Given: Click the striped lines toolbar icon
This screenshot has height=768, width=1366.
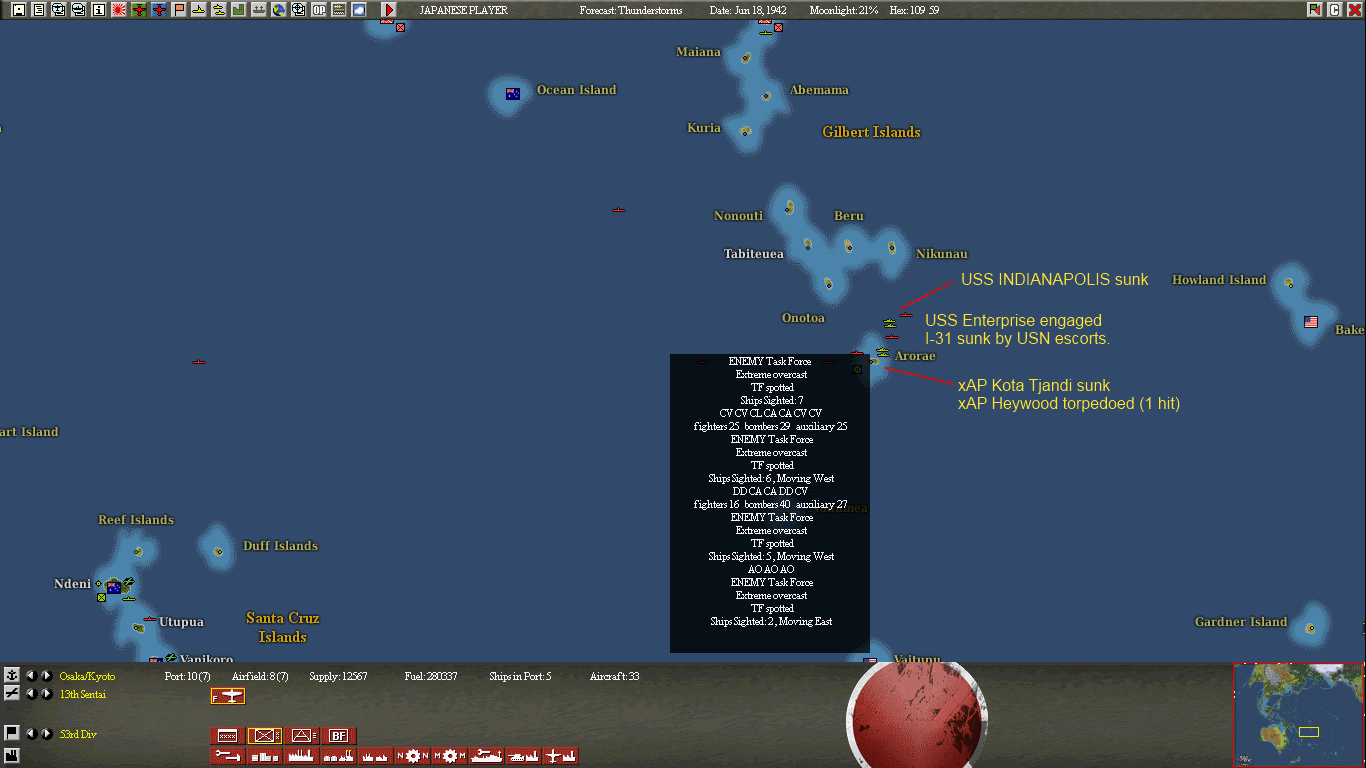Looking at the screenshot, I should pos(339,10).
